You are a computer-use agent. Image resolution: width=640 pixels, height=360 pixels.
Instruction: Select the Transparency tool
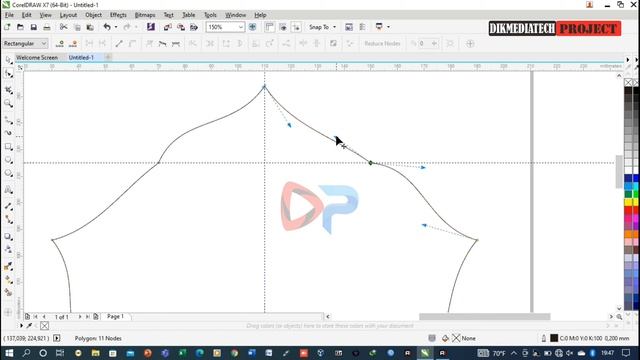(9, 249)
